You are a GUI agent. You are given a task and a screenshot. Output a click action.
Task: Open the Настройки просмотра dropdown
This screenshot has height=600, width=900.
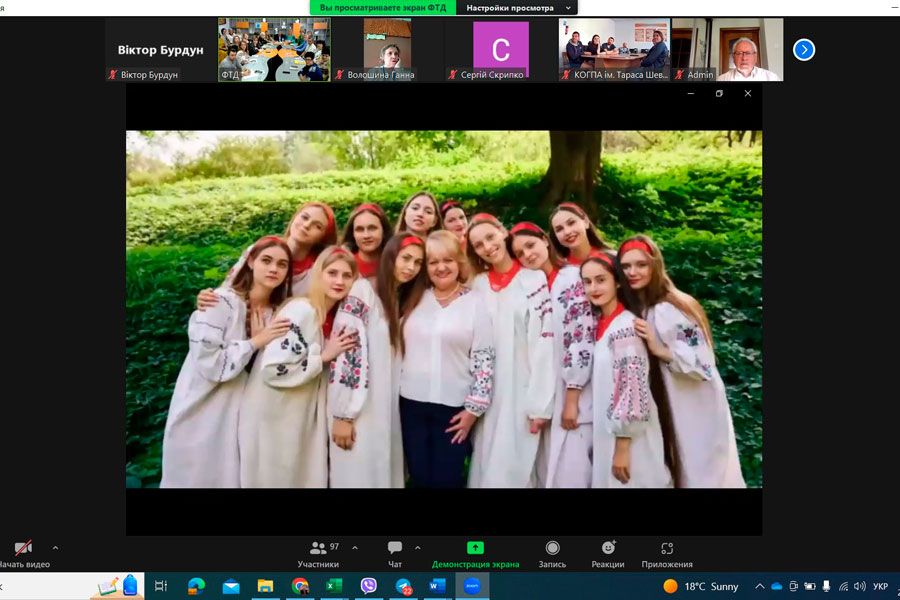(517, 8)
